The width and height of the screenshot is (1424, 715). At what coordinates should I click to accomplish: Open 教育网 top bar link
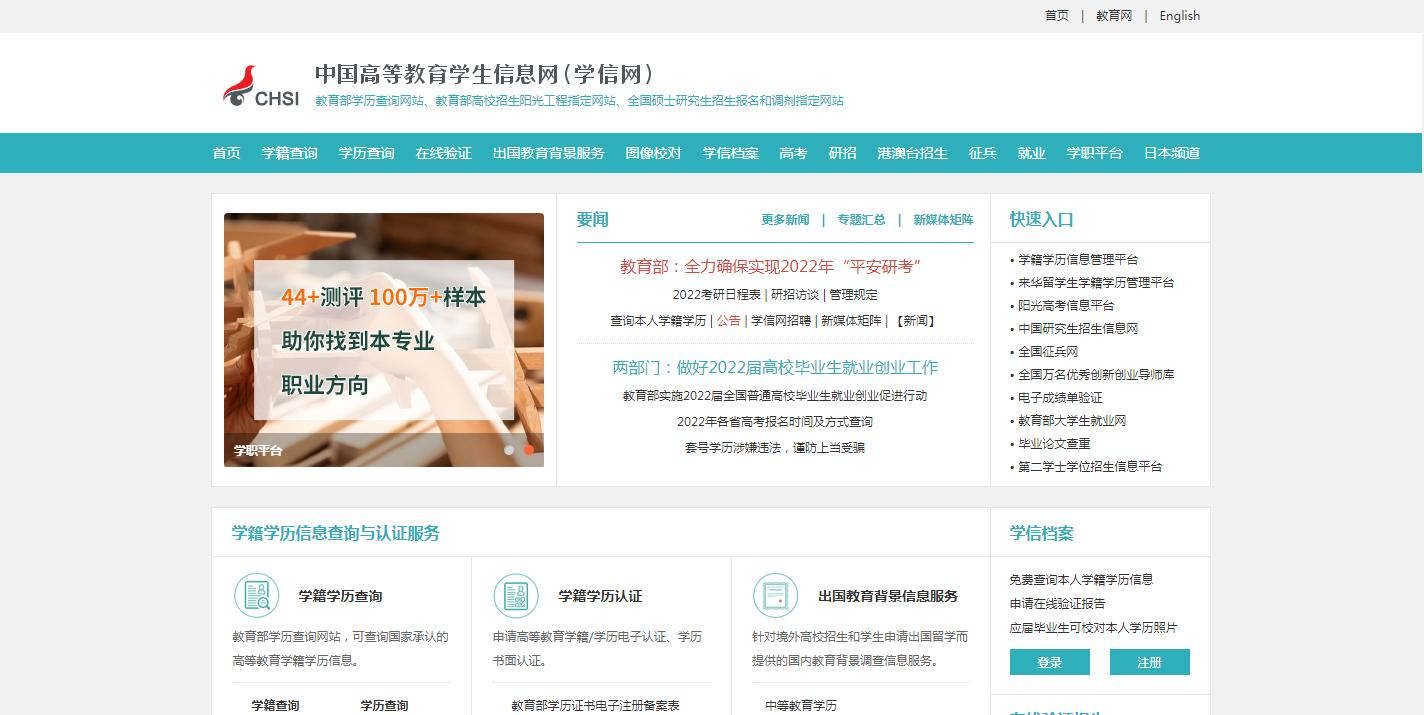click(1114, 16)
